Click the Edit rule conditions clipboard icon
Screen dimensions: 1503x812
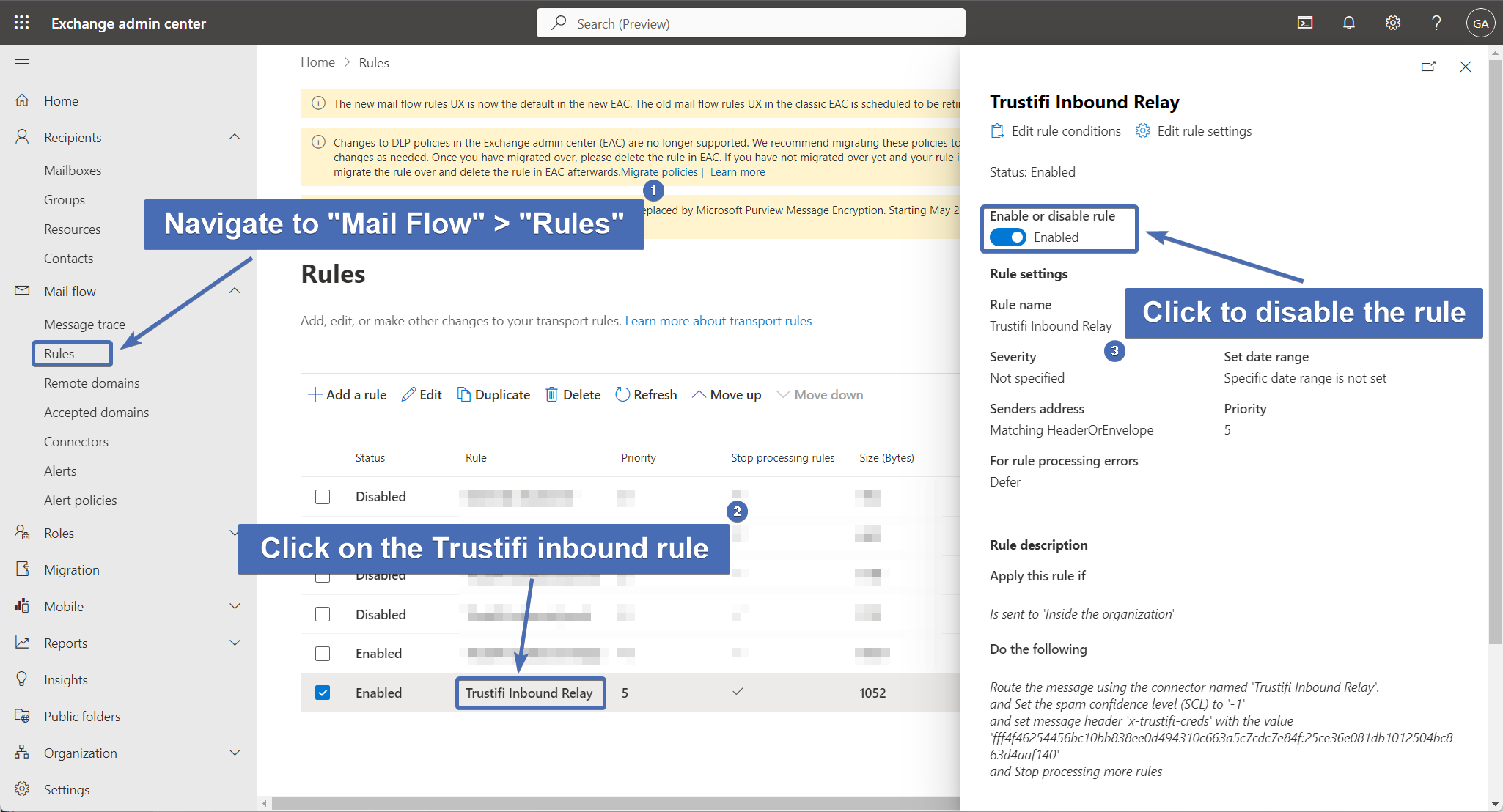tap(997, 131)
